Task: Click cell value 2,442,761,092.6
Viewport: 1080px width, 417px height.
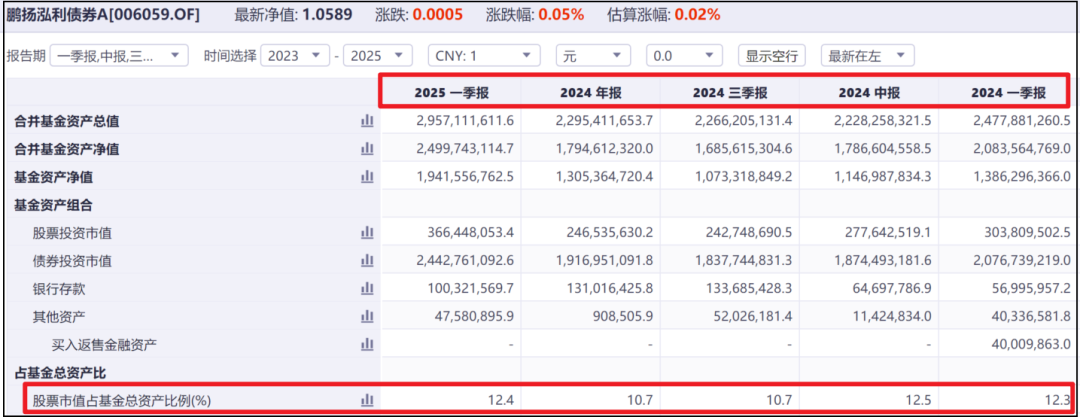Action: point(465,261)
